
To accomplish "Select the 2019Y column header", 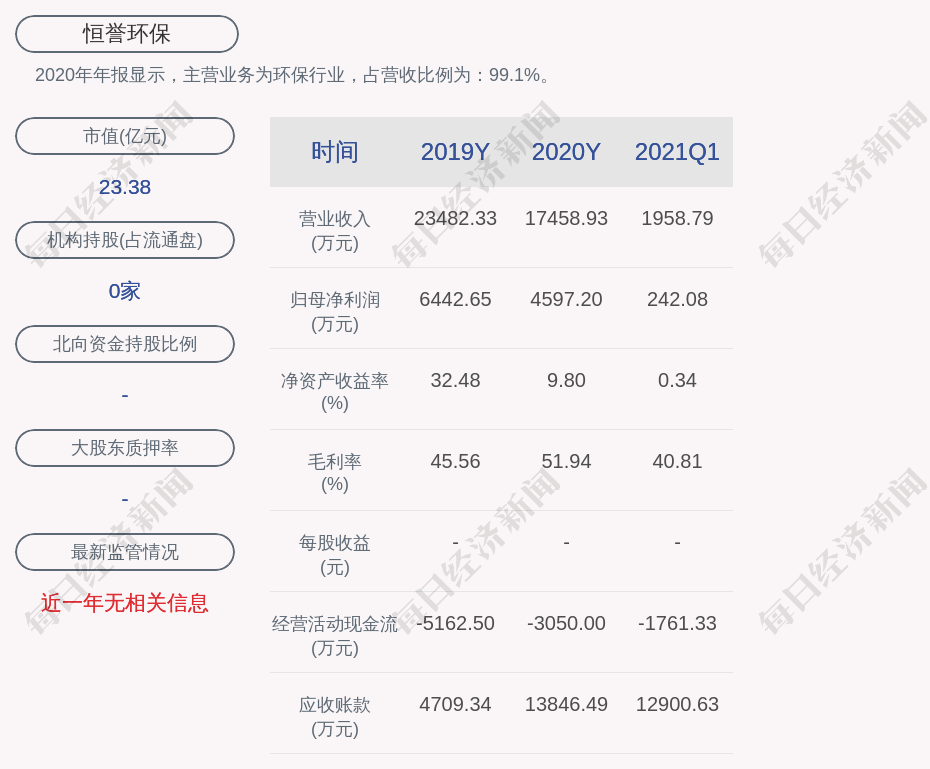I will coord(455,152).
